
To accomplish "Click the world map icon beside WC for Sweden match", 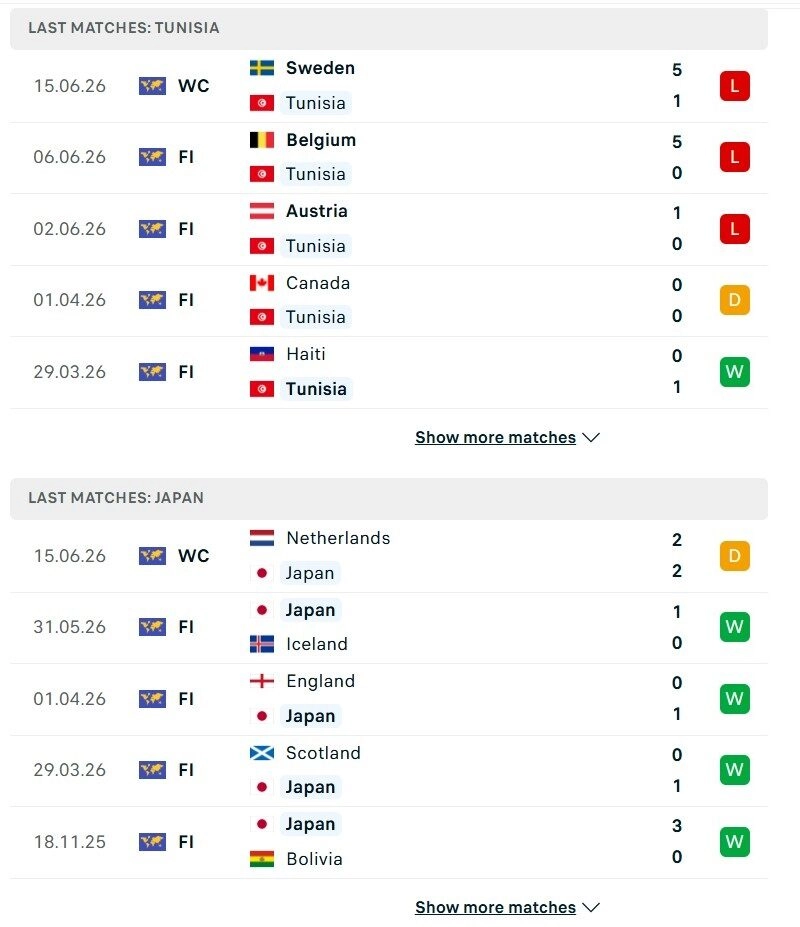I will click(x=152, y=86).
